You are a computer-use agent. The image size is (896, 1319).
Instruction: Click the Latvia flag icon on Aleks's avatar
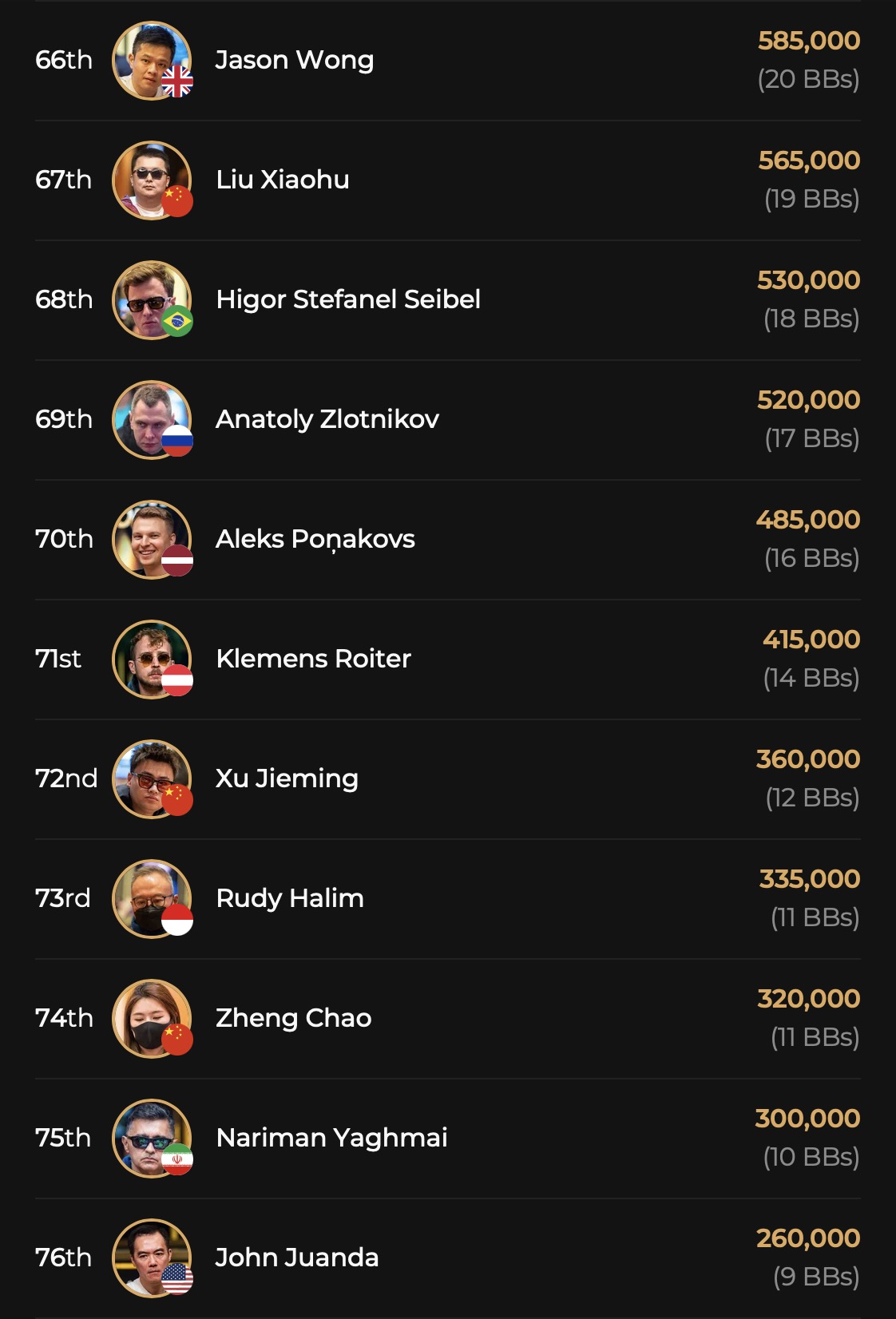177,560
